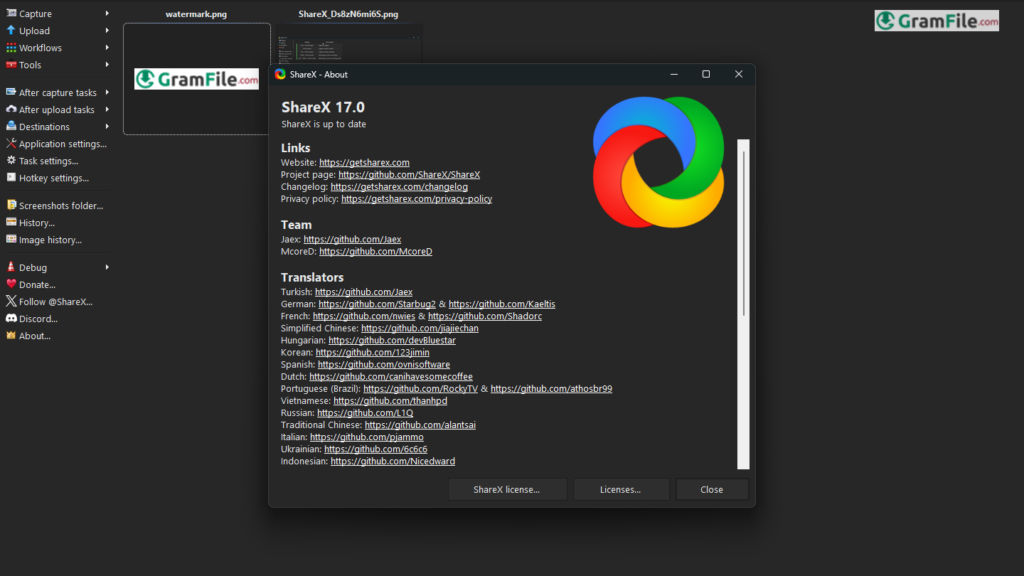Open the Starbug2 German translator link
Image resolution: width=1024 pixels, height=576 pixels.
click(377, 304)
